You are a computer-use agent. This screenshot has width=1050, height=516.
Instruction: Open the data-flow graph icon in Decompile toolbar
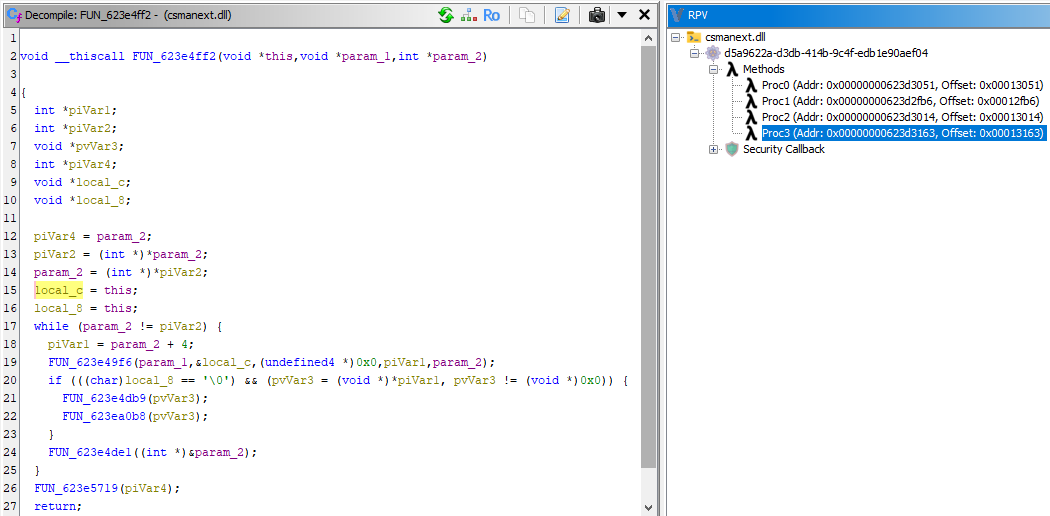[x=469, y=15]
